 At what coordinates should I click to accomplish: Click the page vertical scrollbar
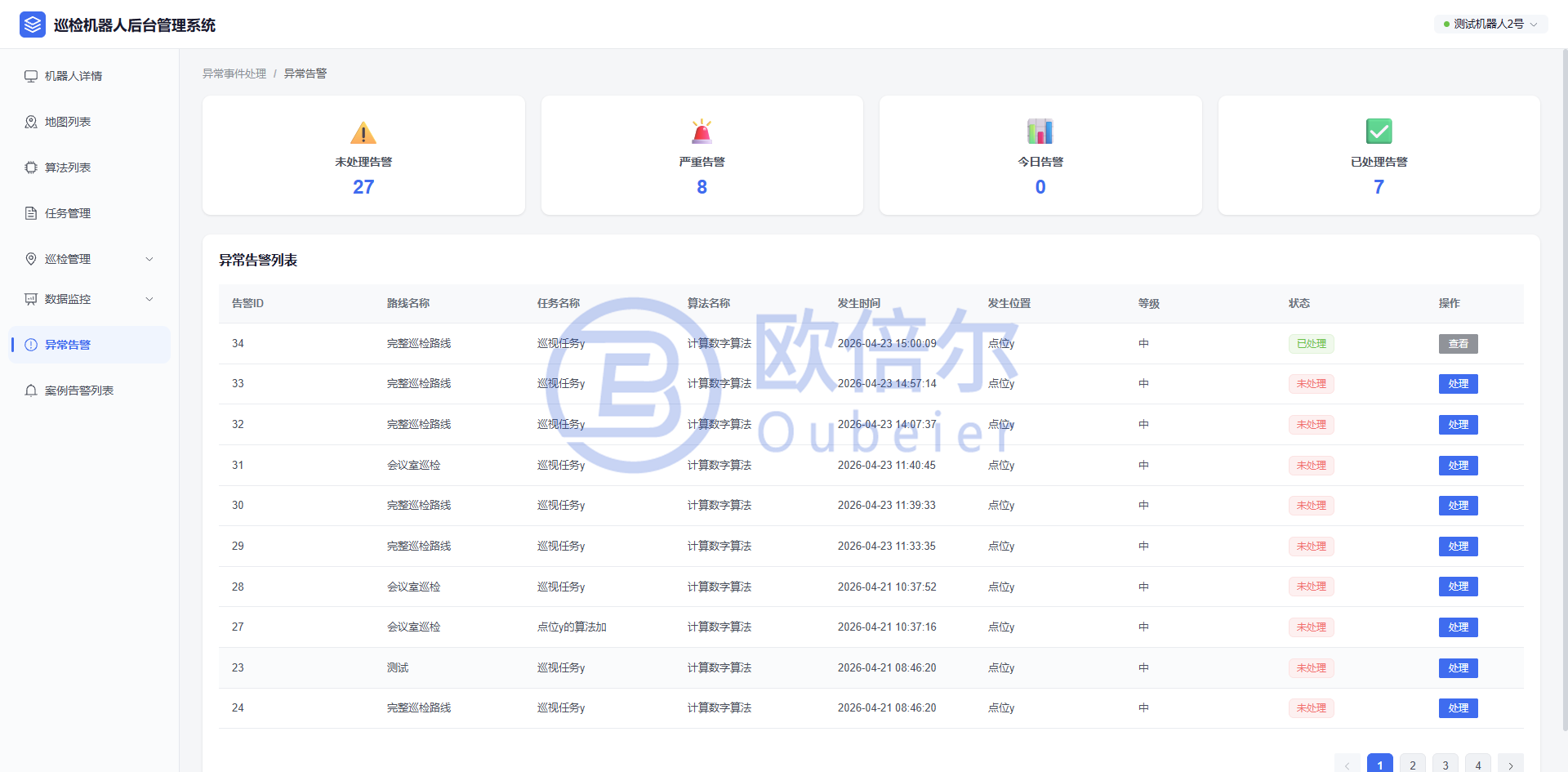1564,390
